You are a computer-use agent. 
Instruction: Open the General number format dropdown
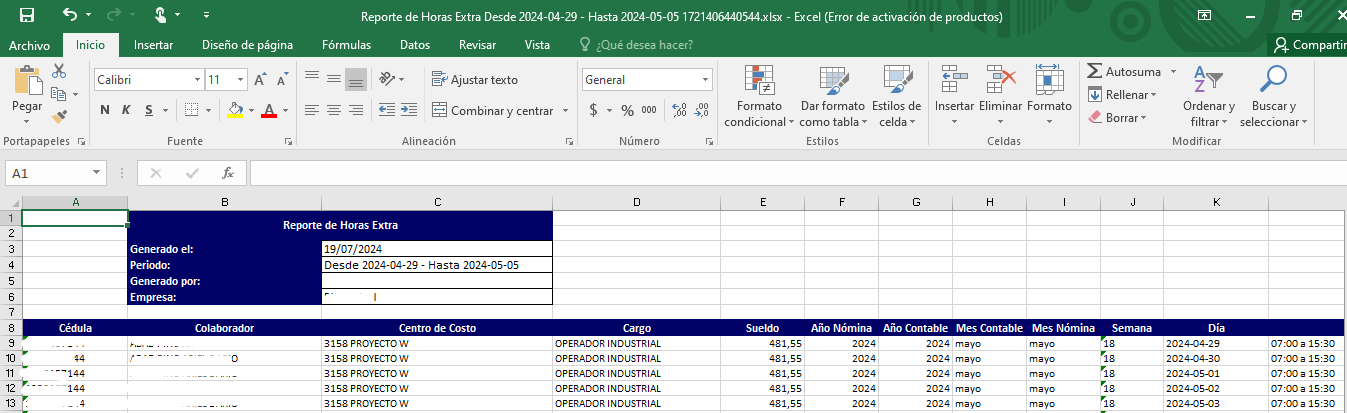pos(706,80)
